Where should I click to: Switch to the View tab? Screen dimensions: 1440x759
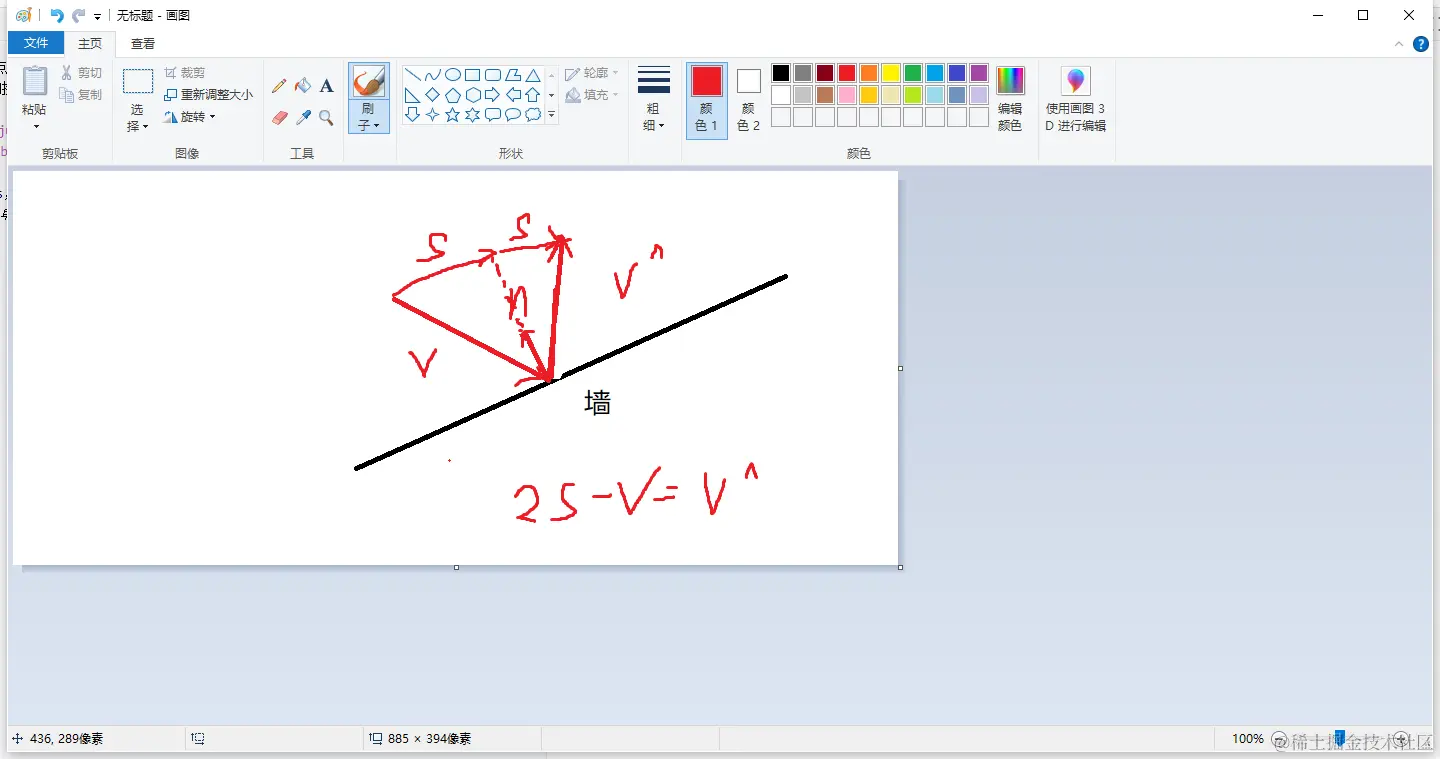(x=142, y=43)
